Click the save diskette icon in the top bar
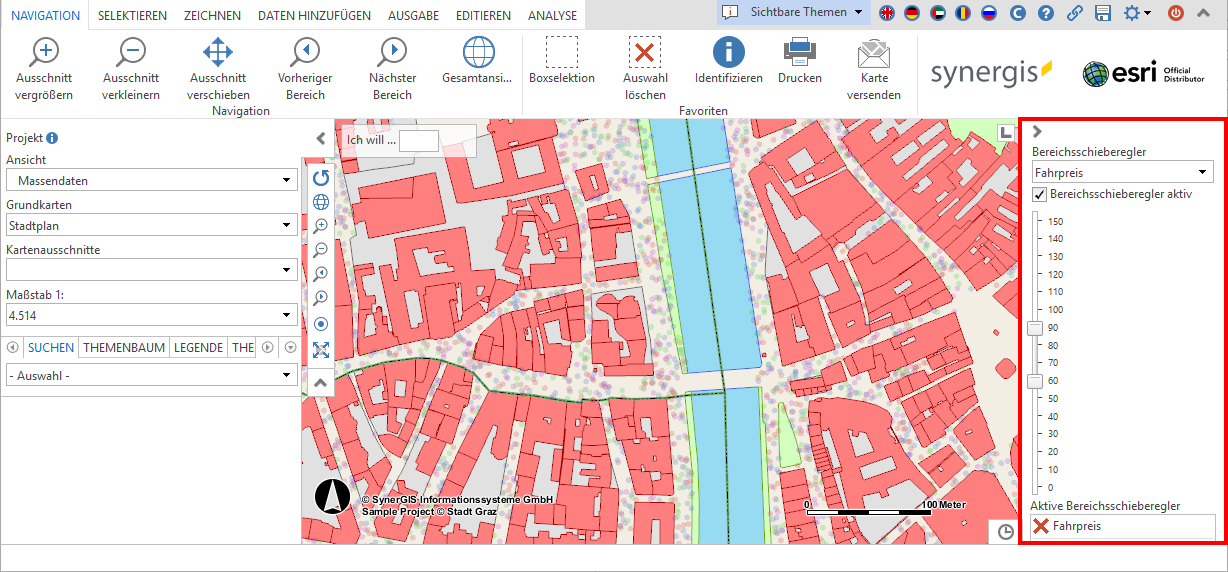Screen dimensions: 1228x572 coord(1103,13)
